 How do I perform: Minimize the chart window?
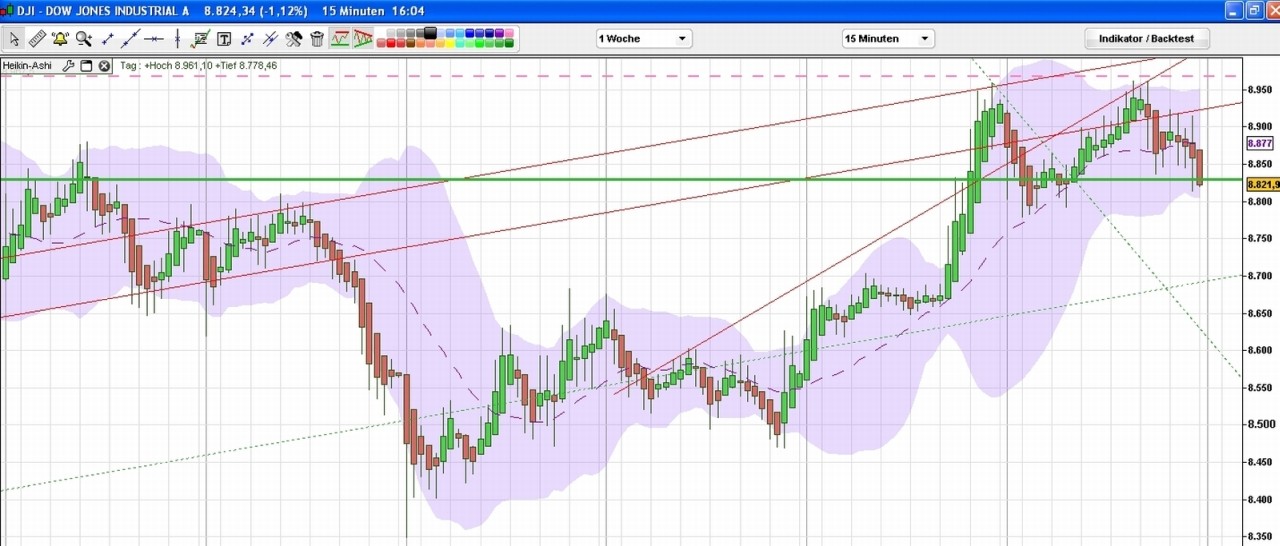tap(1234, 10)
